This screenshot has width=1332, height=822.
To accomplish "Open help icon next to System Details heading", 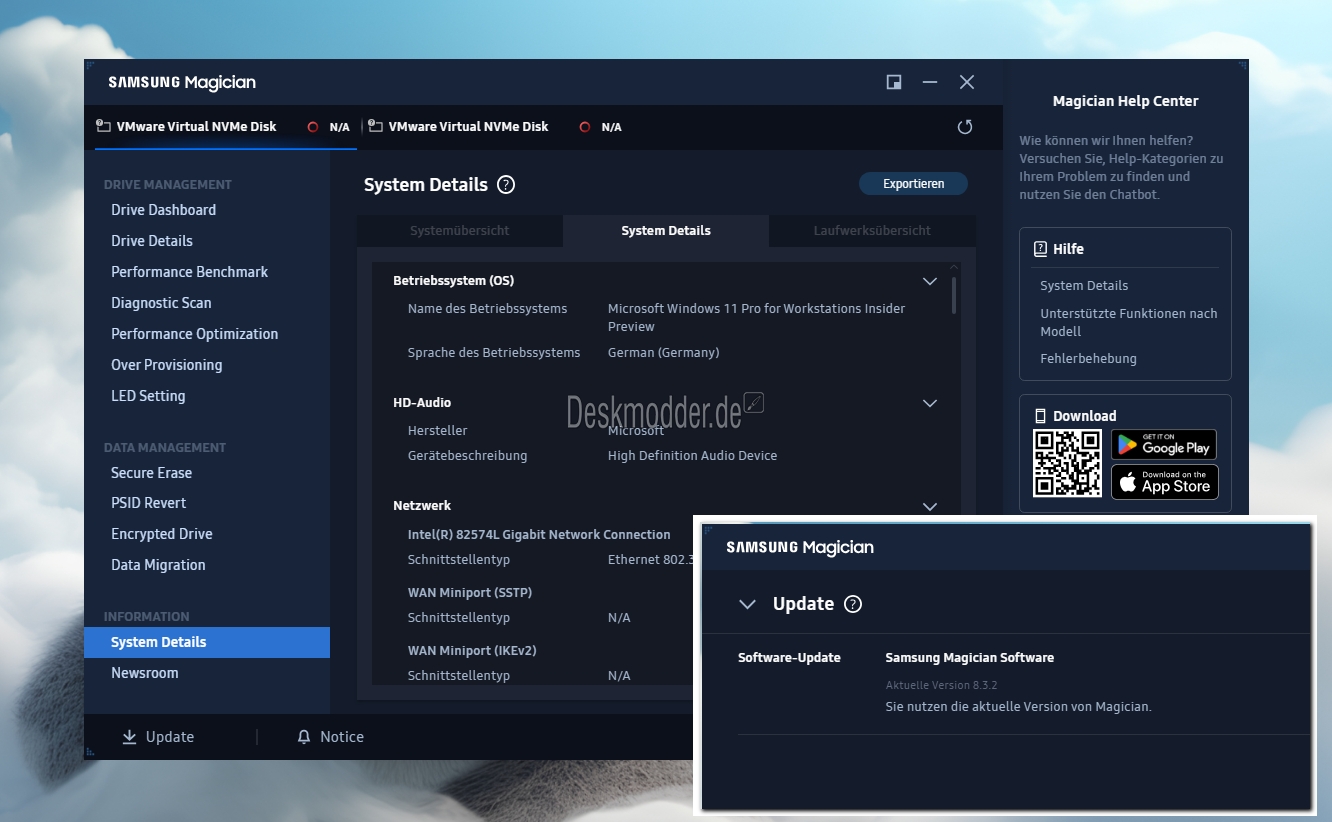I will [x=506, y=184].
